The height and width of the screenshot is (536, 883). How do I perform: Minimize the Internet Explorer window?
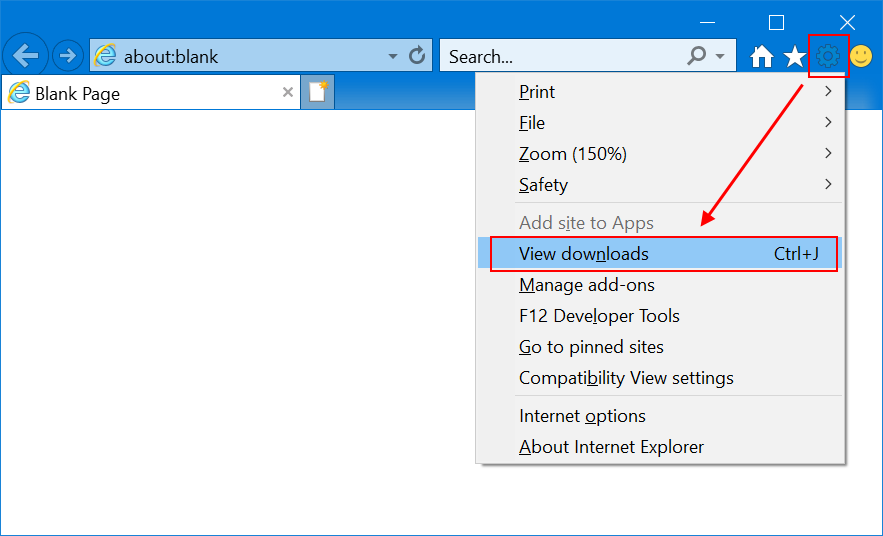click(x=707, y=23)
